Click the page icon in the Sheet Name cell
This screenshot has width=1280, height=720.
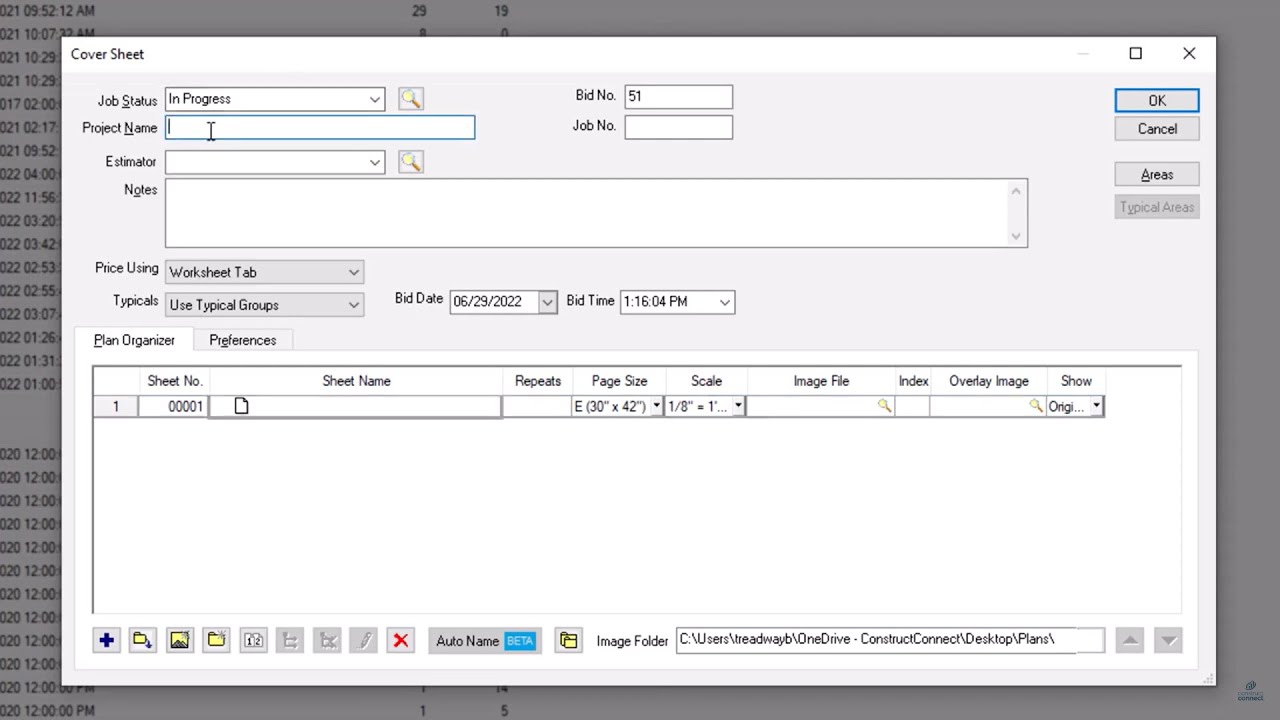[241, 406]
